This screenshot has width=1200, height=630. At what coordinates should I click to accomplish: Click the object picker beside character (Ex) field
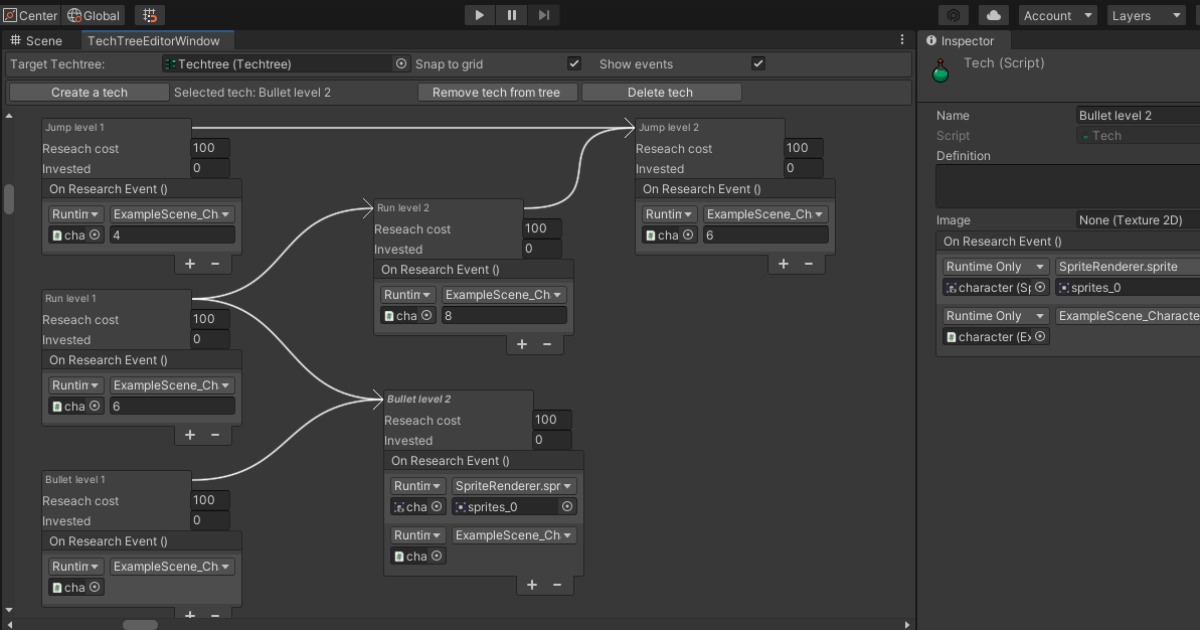1040,336
